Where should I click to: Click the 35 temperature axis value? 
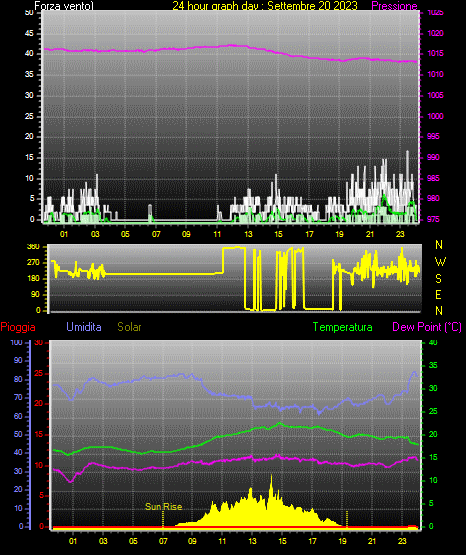pos(433,365)
